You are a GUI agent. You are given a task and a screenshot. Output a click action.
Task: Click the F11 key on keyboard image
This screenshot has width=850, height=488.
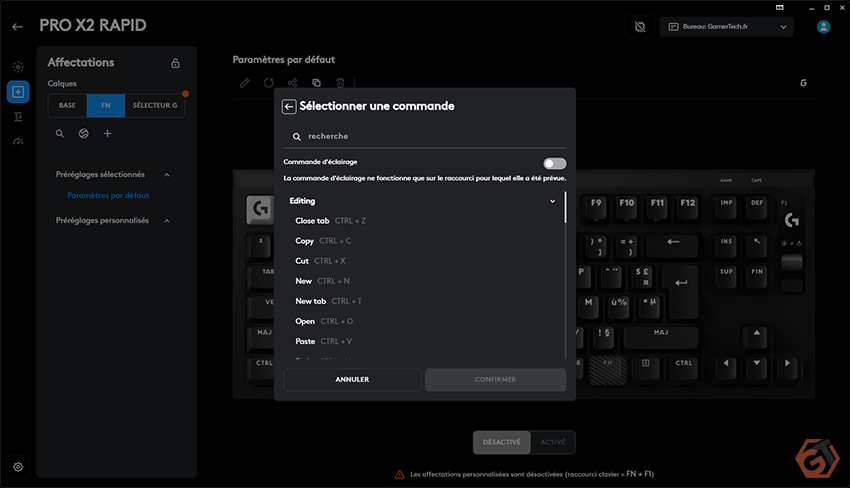point(657,207)
